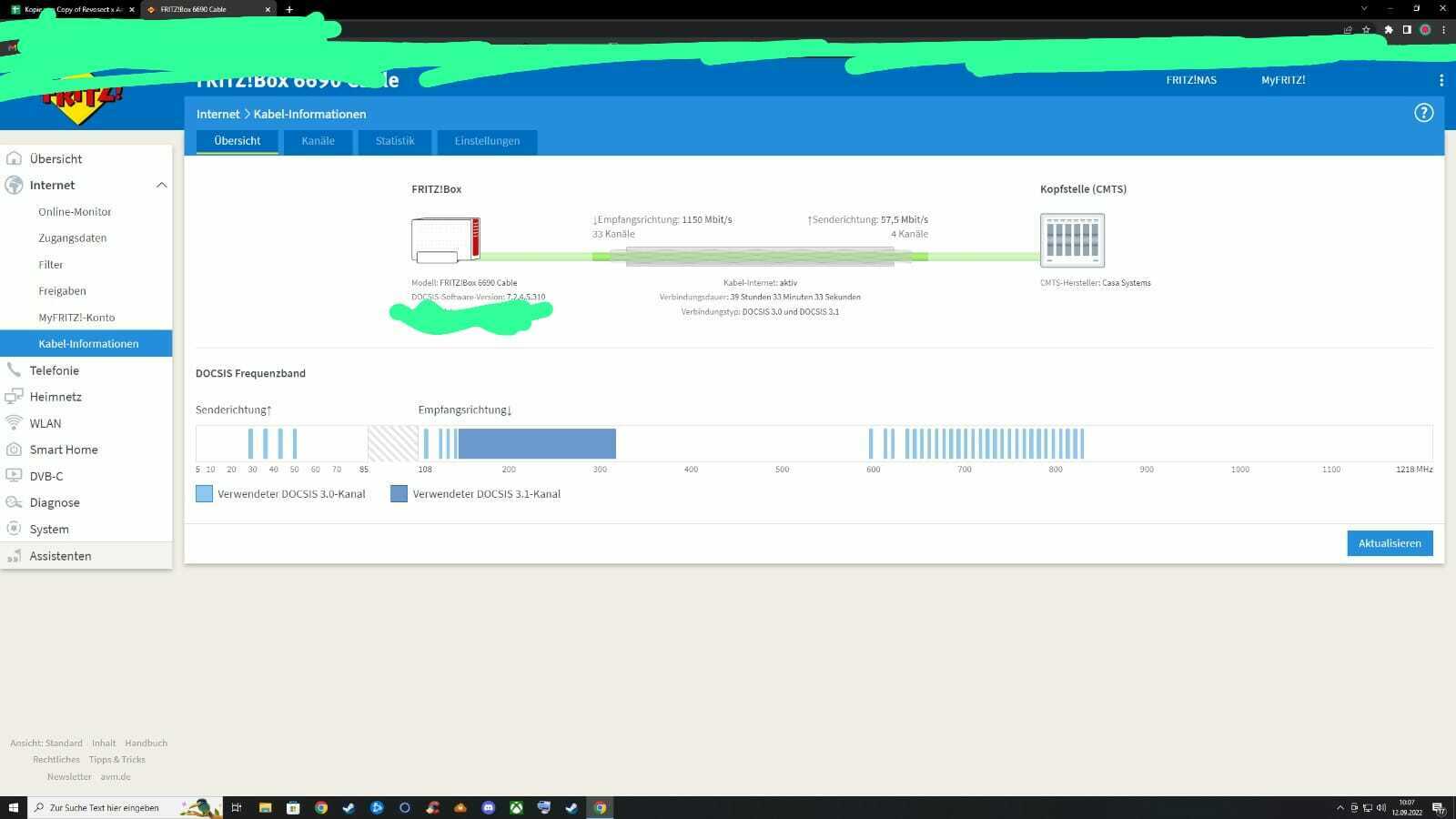Open the Rechtliches footer link

click(x=56, y=759)
